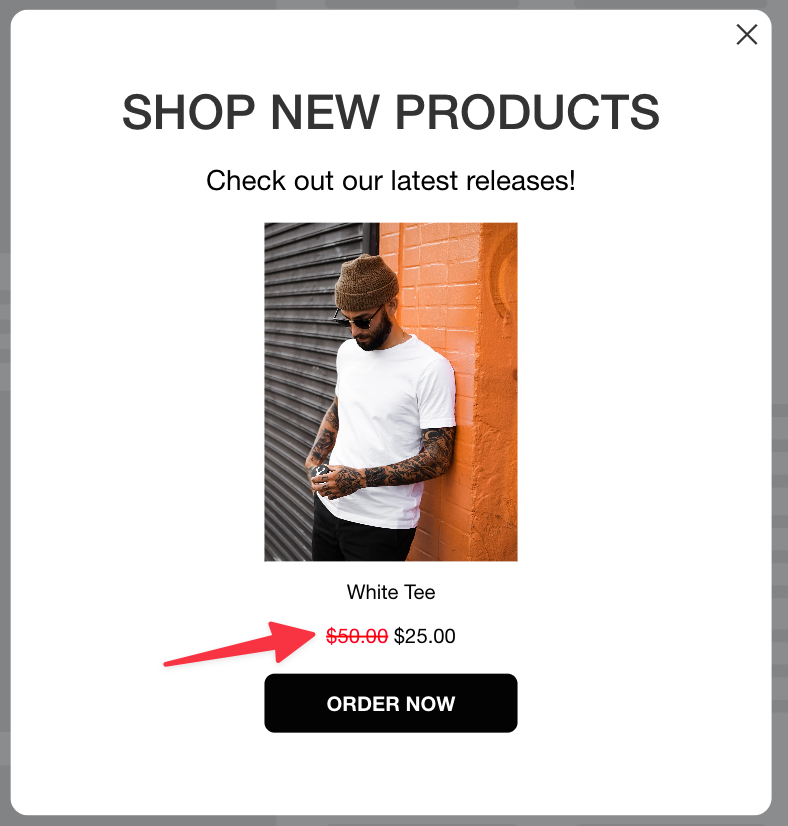Close the Shop New Products popup
Image resolution: width=788 pixels, height=826 pixels.
(746, 35)
